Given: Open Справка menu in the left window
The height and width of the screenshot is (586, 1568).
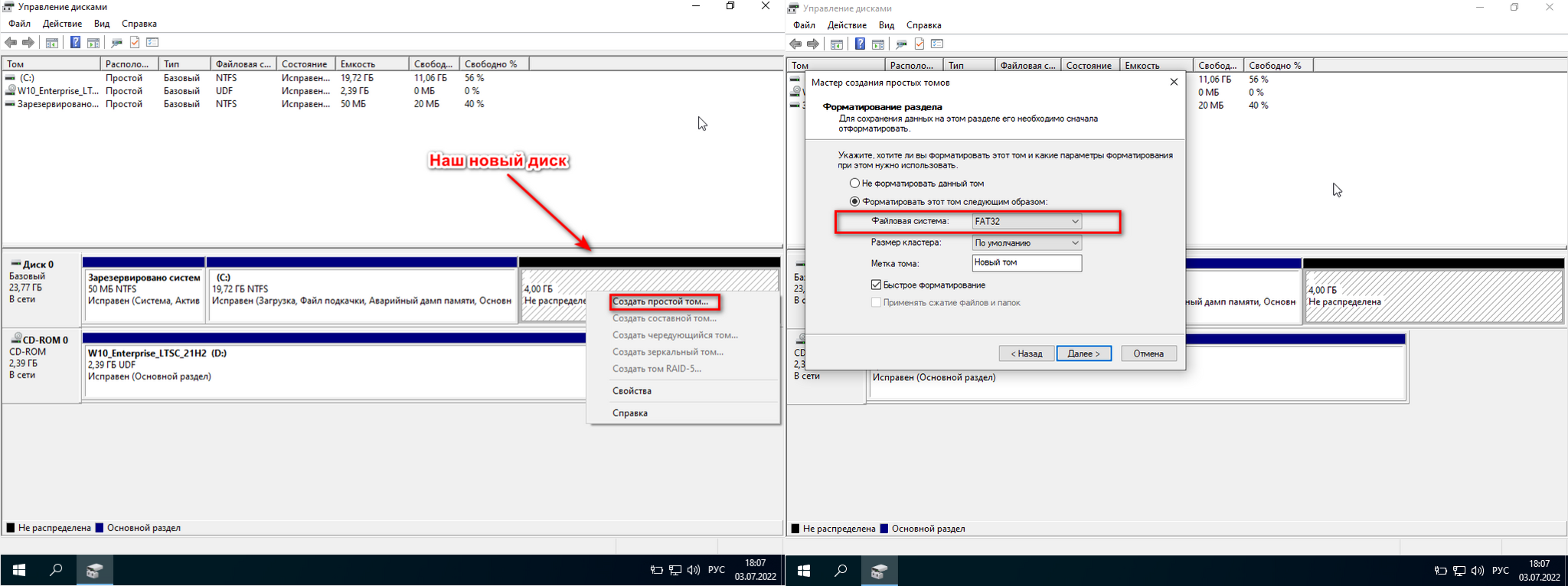Looking at the screenshot, I should (x=139, y=24).
